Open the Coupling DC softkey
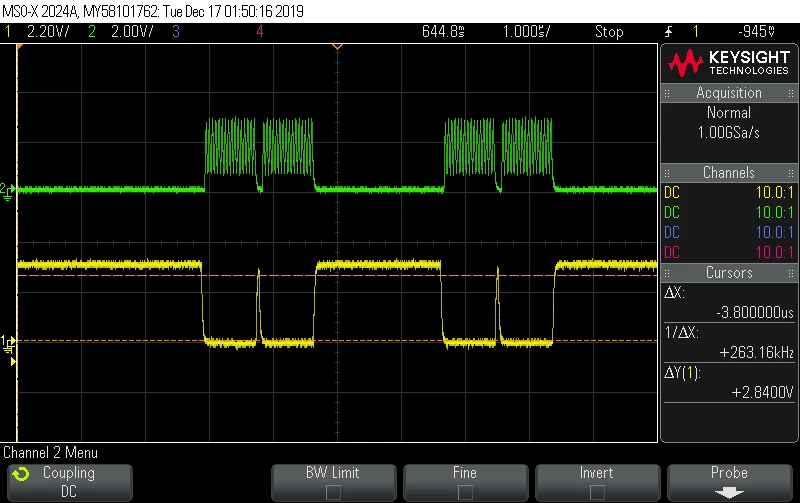 (70, 482)
